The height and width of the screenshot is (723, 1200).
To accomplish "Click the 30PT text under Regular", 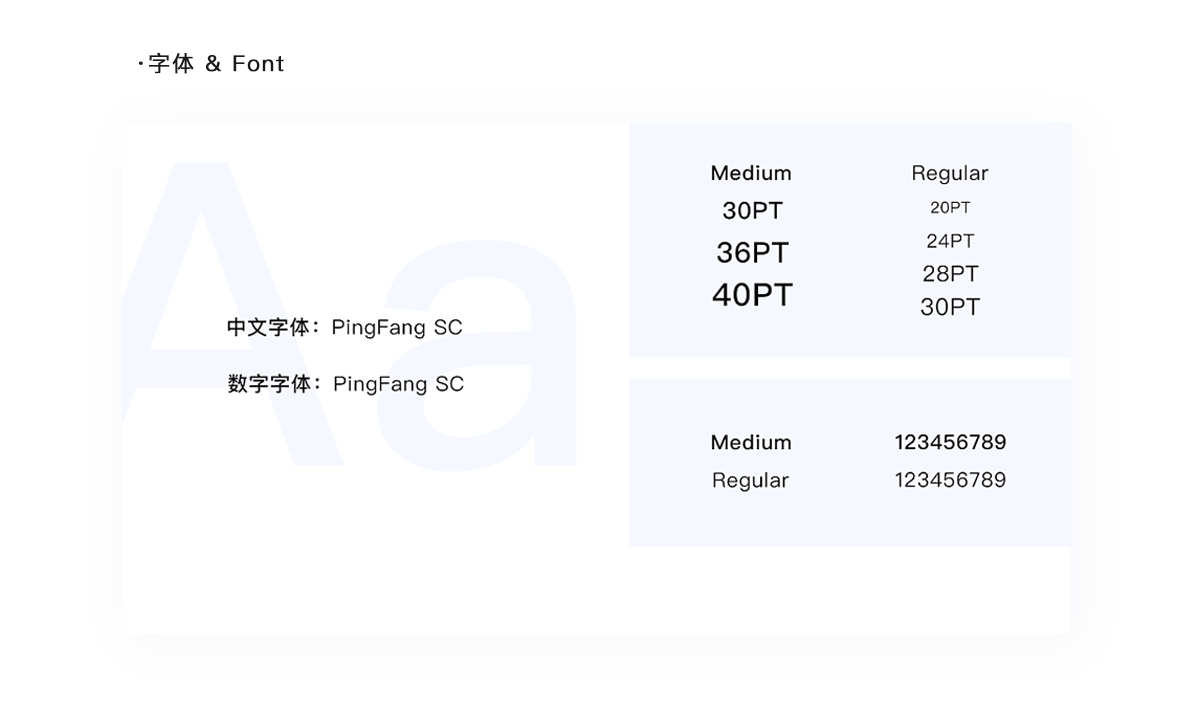I will pos(950,307).
